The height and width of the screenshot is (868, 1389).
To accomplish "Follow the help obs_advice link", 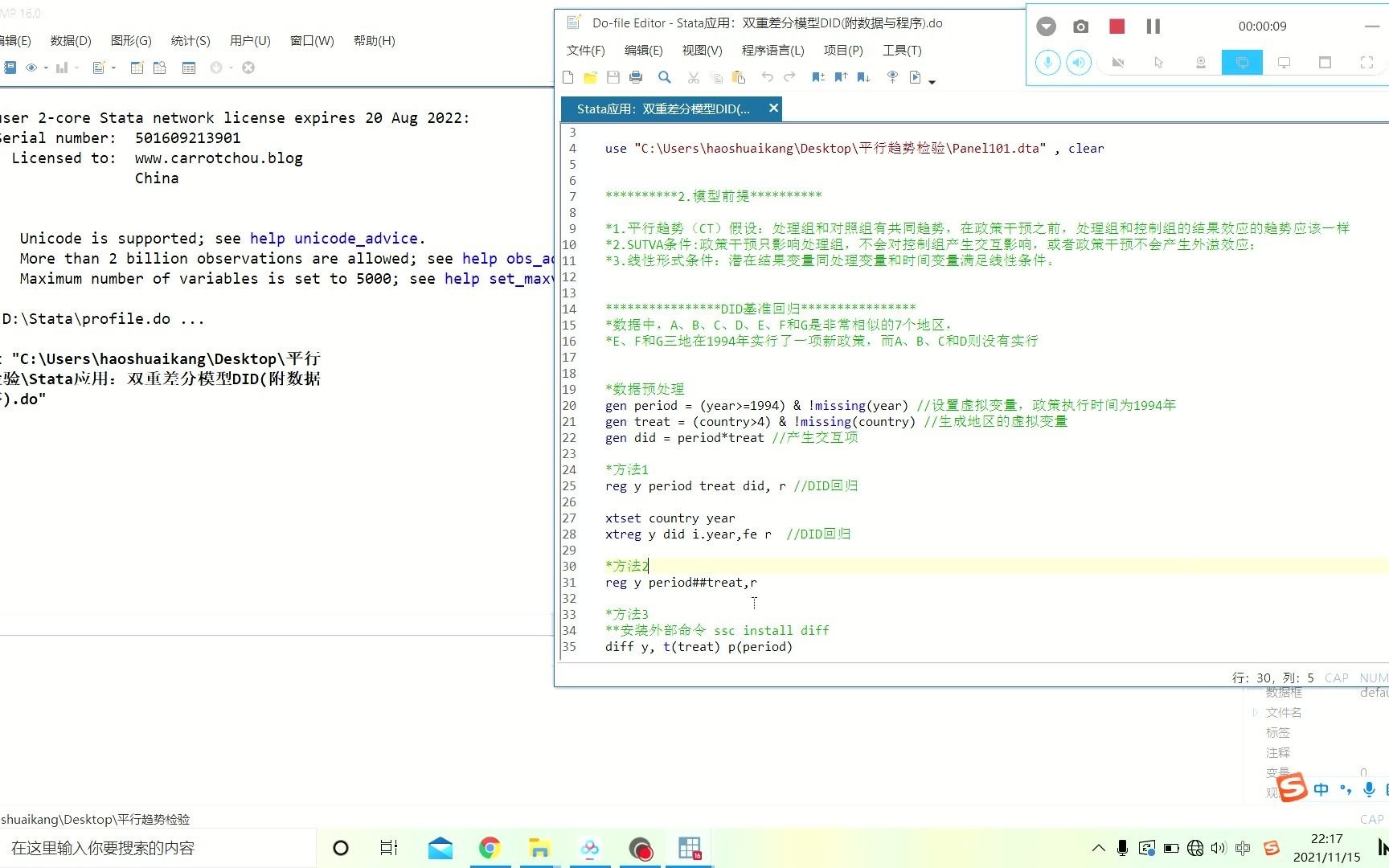I will pyautogui.click(x=508, y=258).
